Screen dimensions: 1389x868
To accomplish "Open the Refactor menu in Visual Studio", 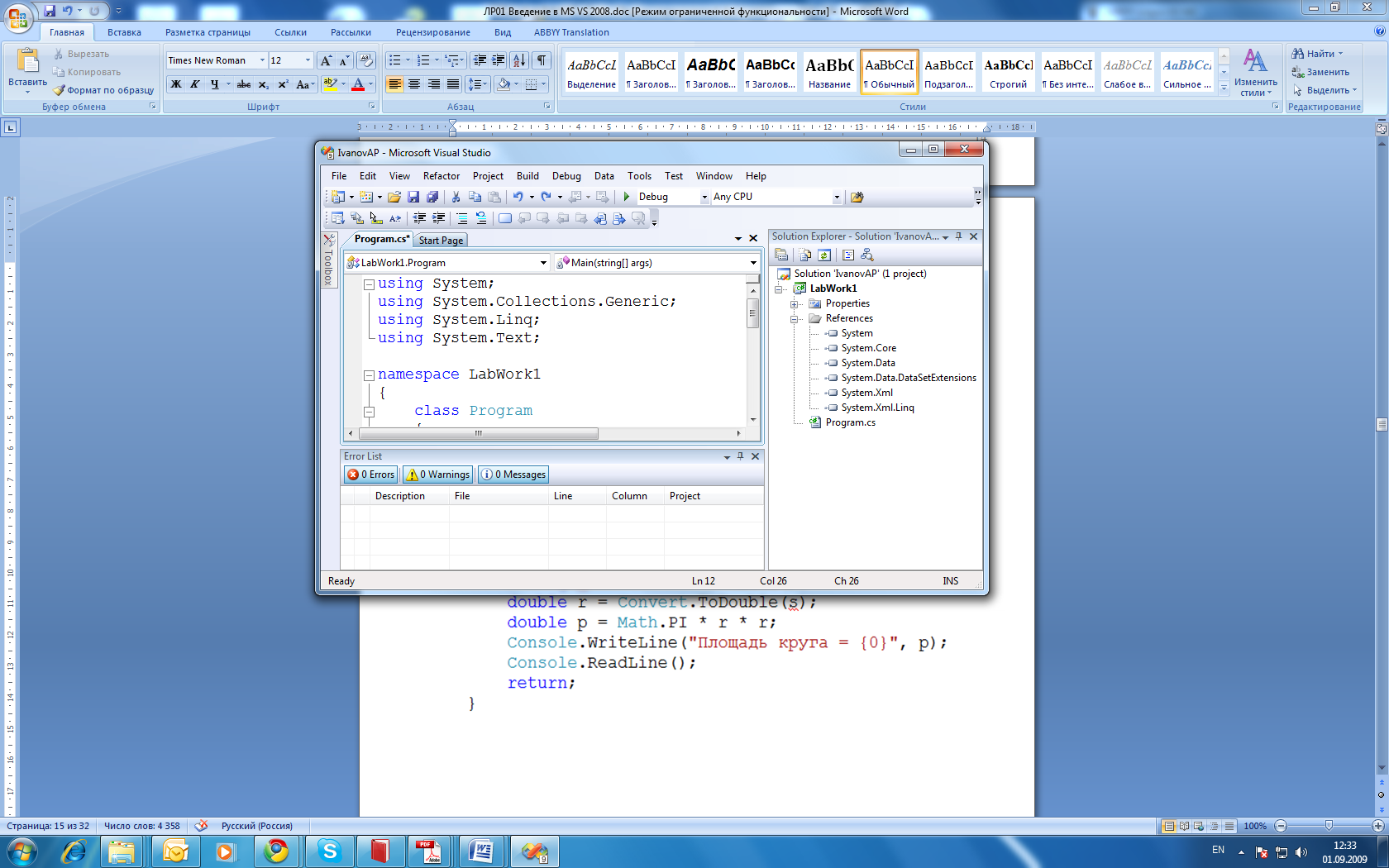I will pyautogui.click(x=442, y=176).
